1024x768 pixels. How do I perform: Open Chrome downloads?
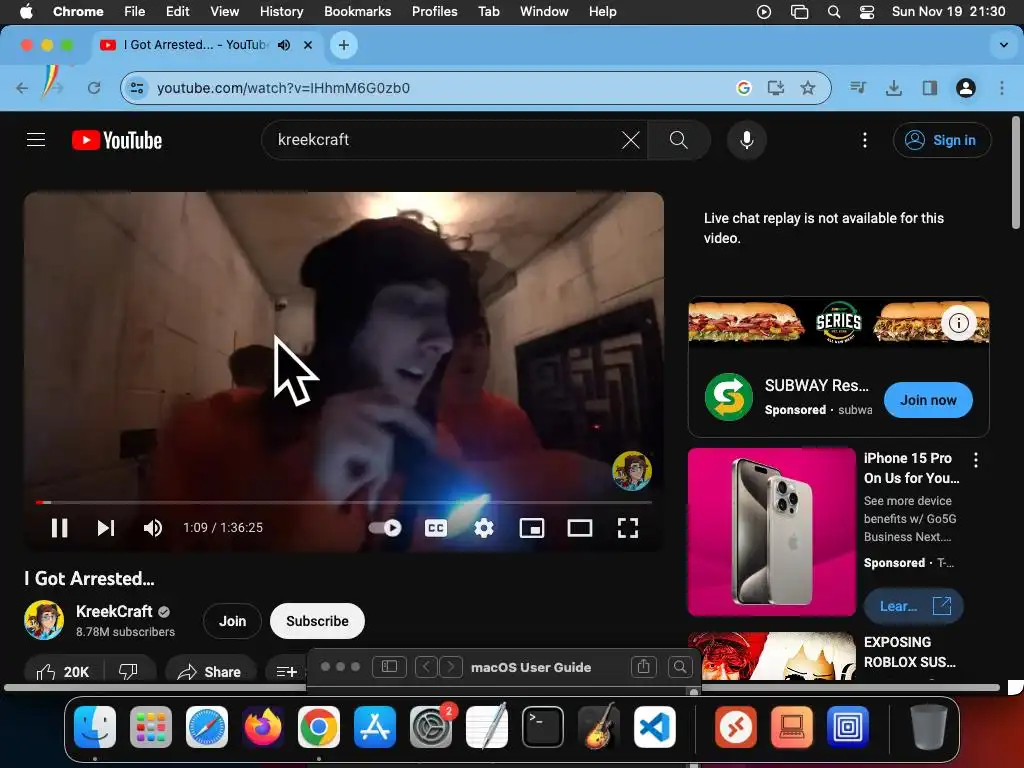(893, 88)
